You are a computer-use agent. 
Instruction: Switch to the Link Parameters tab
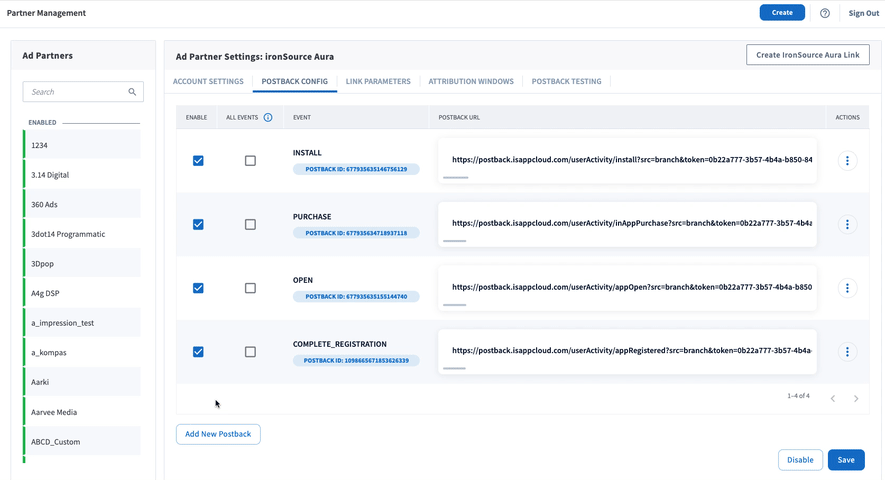[378, 81]
